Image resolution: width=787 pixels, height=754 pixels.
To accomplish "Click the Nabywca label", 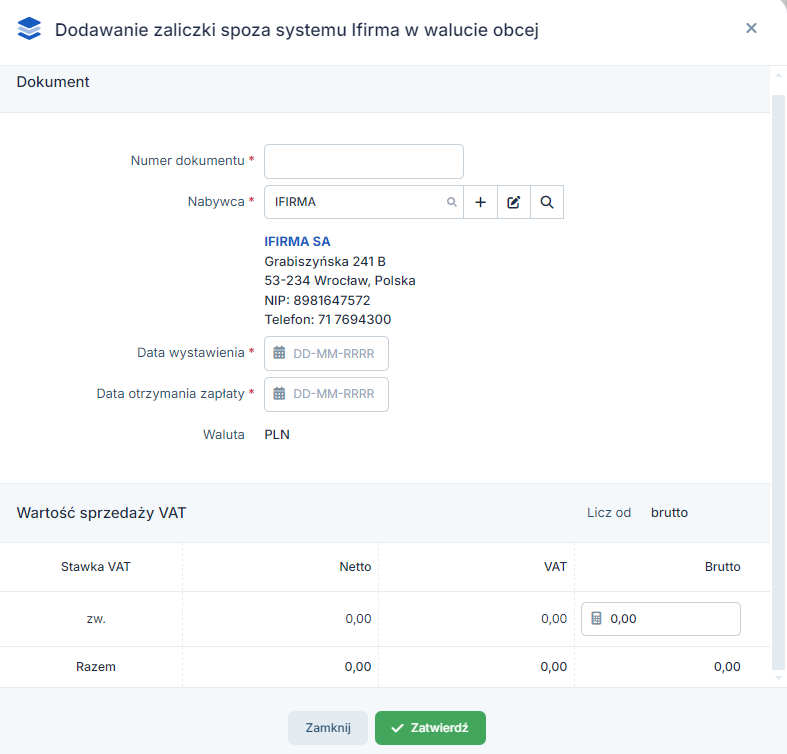I will [x=216, y=202].
